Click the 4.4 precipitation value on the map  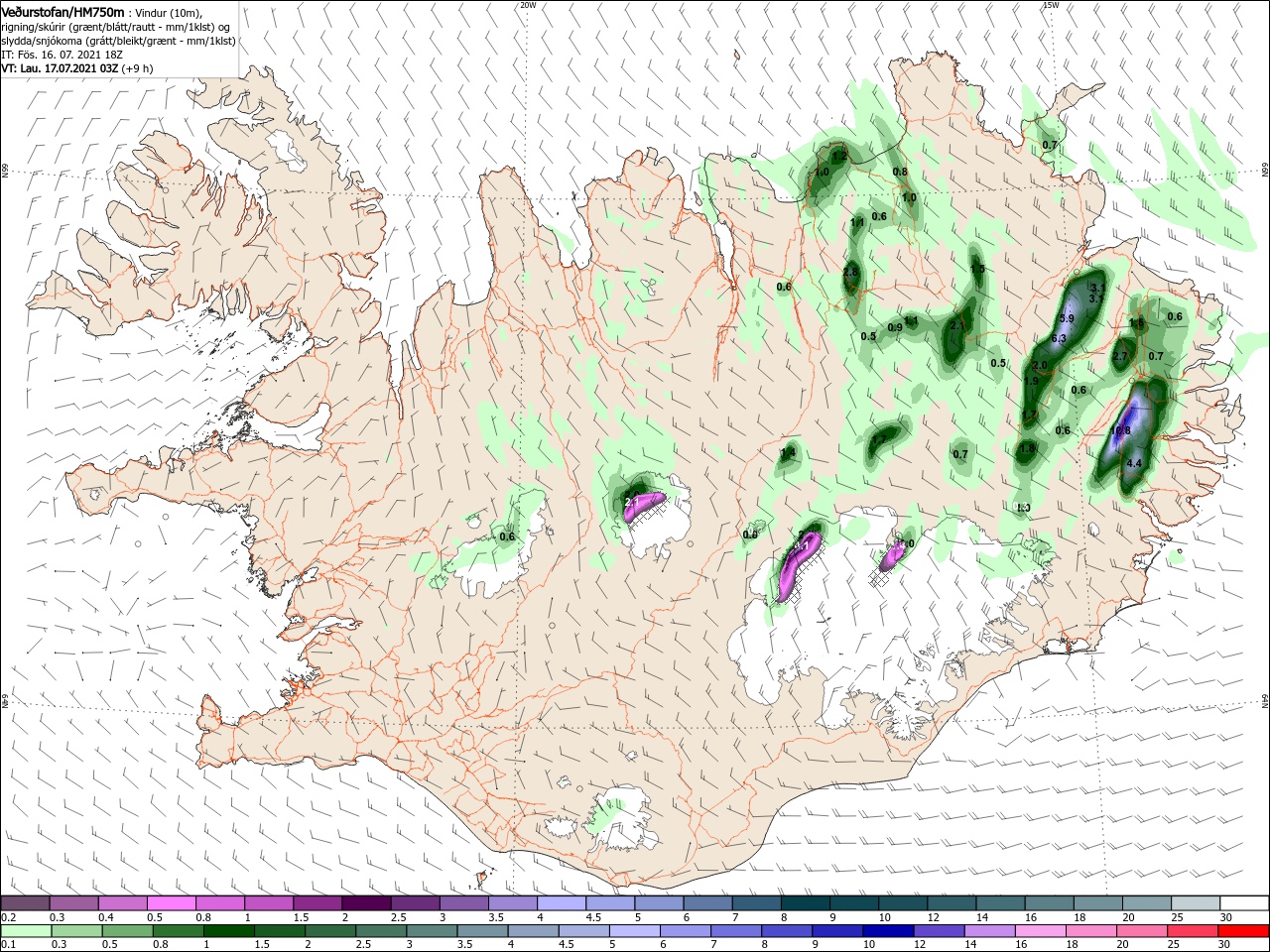pos(1135,463)
